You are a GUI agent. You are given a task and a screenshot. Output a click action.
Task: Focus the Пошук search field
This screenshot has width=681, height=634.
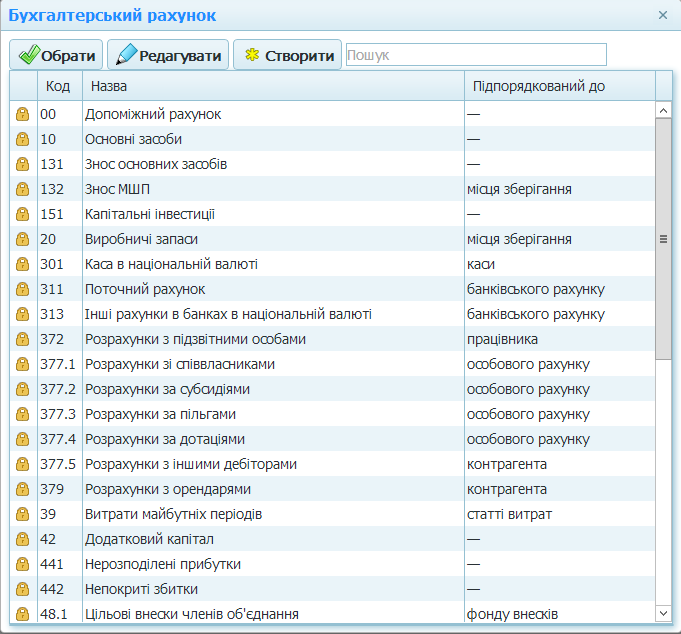[x=476, y=55]
